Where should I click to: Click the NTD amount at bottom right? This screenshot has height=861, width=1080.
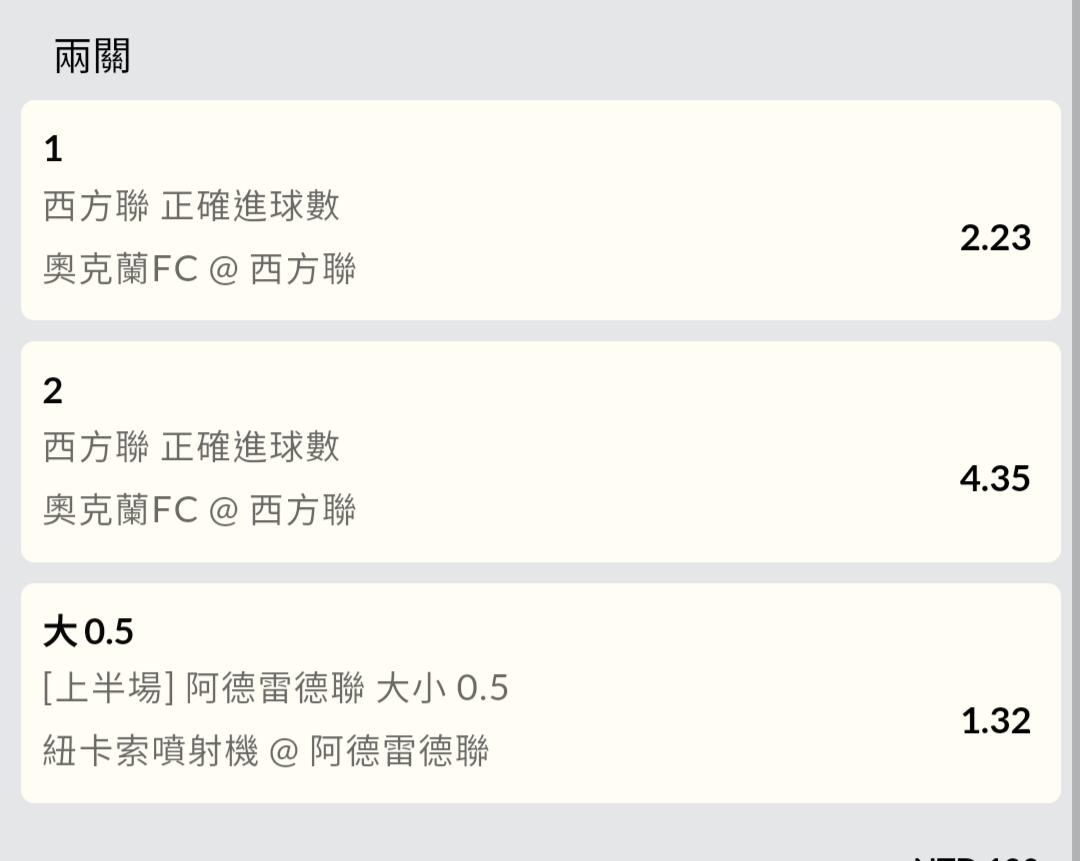click(x=975, y=856)
